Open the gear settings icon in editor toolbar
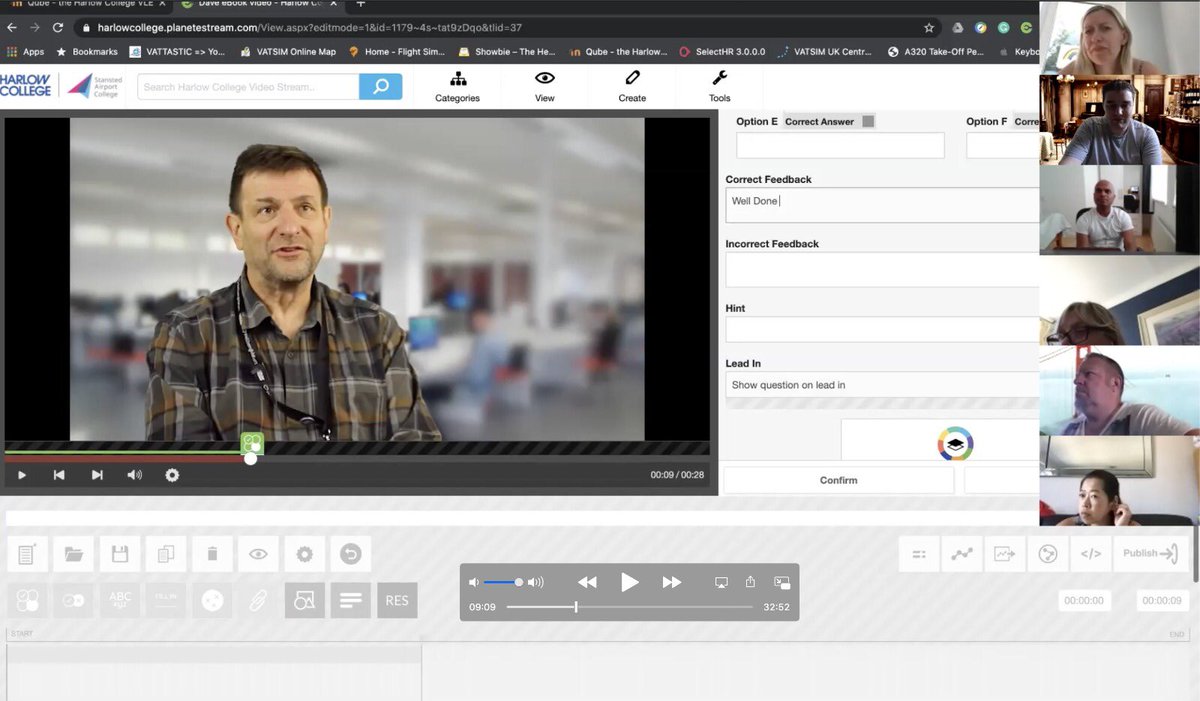The image size is (1200, 701). tap(305, 554)
